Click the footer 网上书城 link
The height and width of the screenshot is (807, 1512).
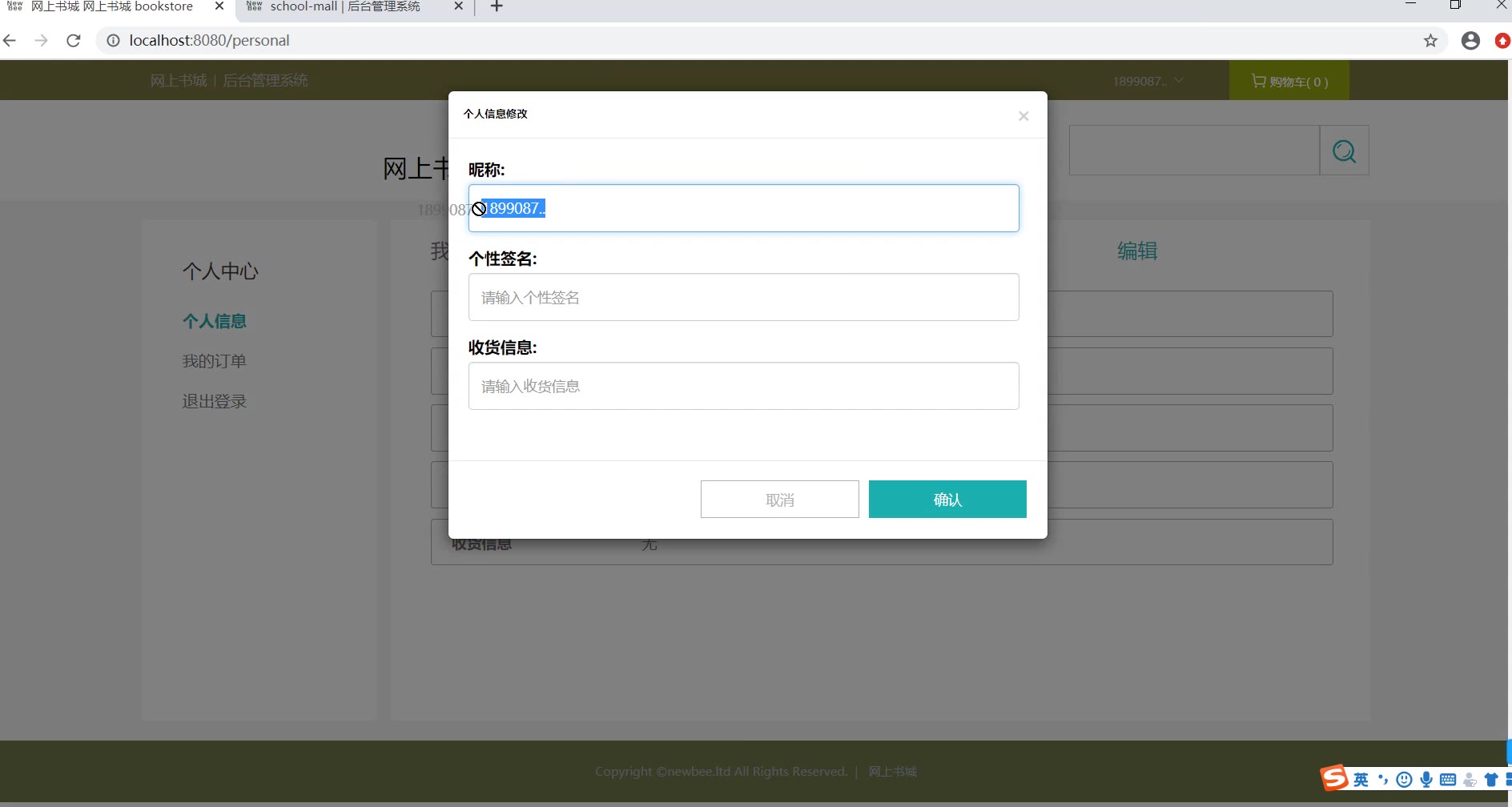893,772
